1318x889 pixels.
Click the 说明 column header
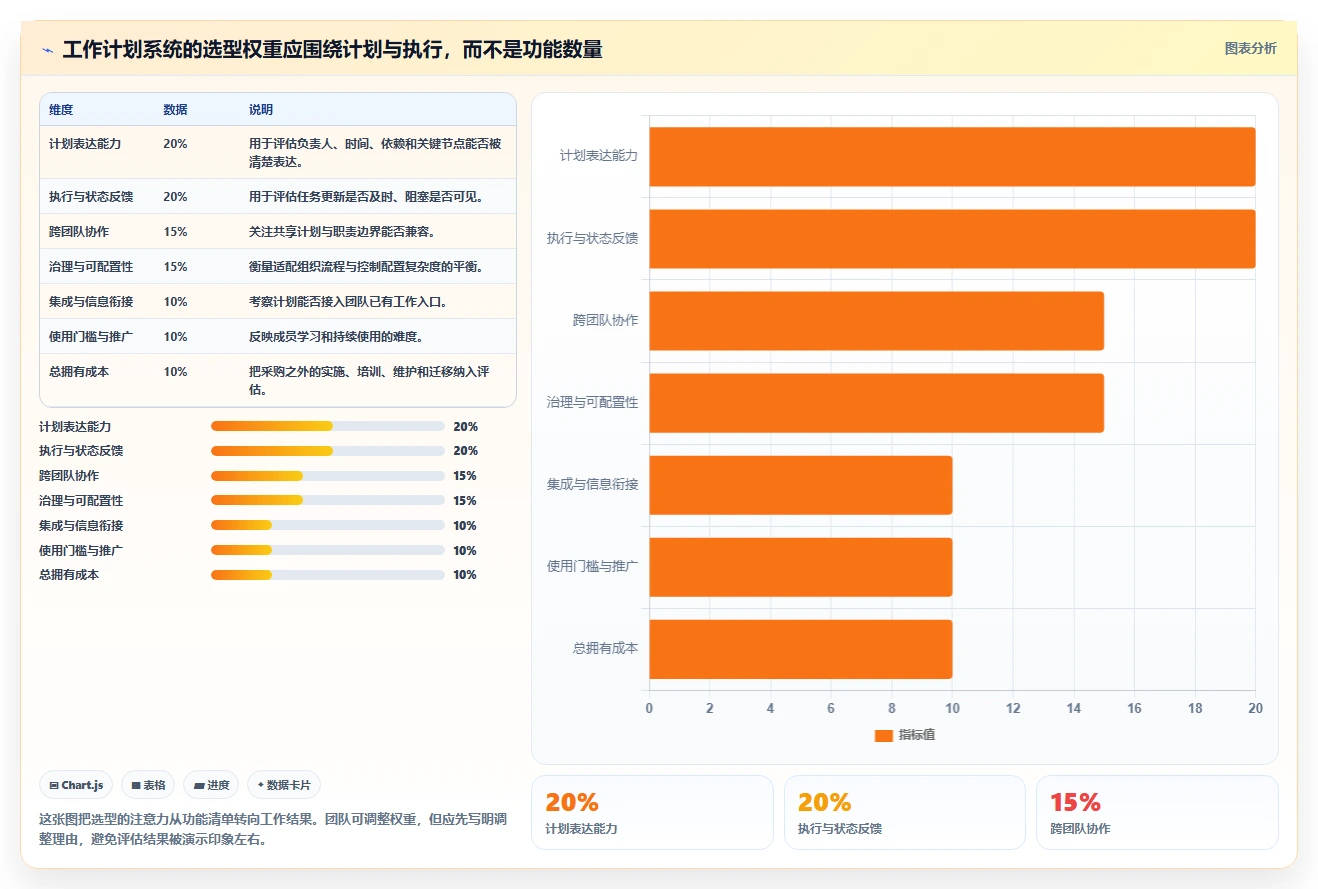click(261, 110)
